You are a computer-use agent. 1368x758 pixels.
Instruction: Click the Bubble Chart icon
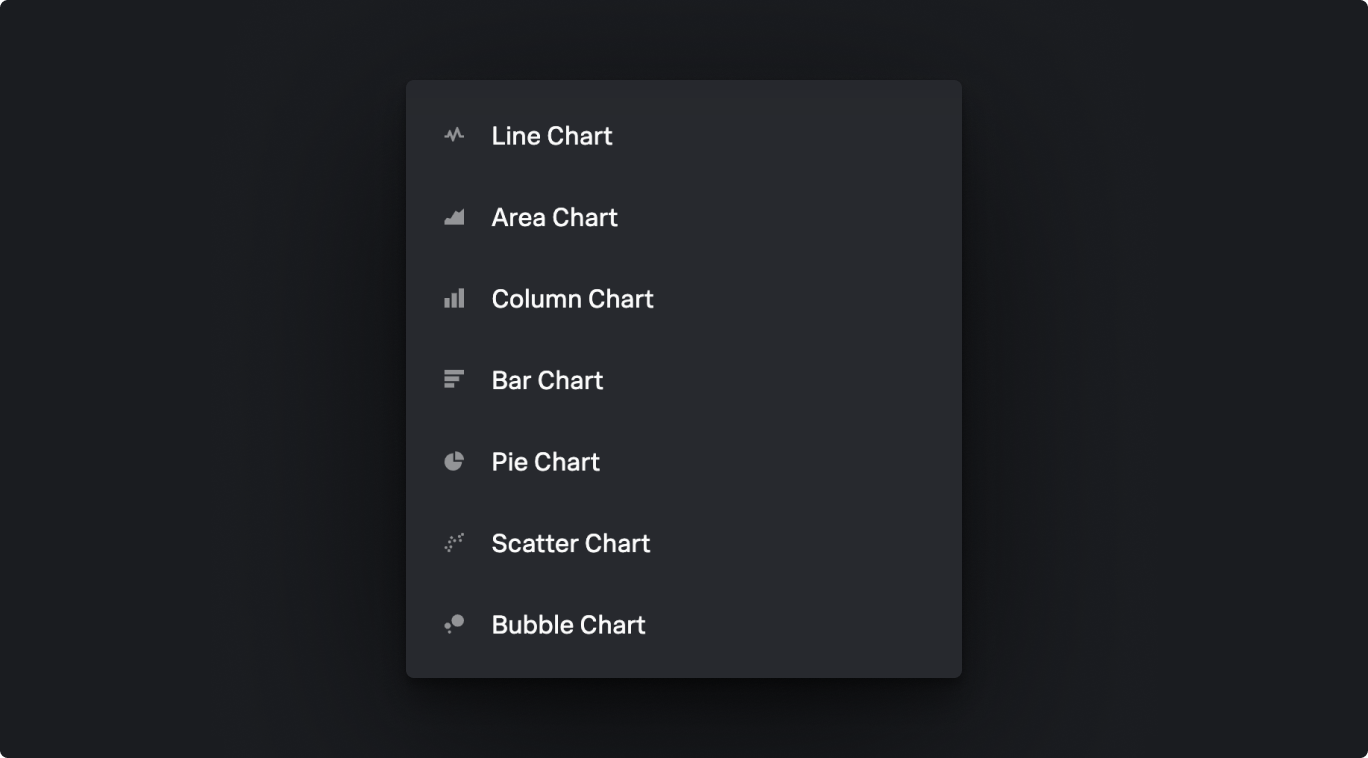tap(454, 624)
